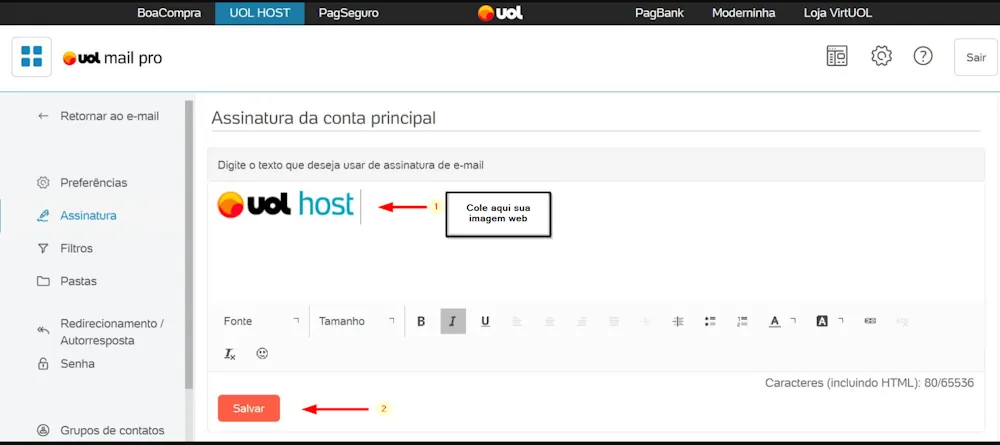
Task: Open the Tamanho size dropdown
Action: 357,321
